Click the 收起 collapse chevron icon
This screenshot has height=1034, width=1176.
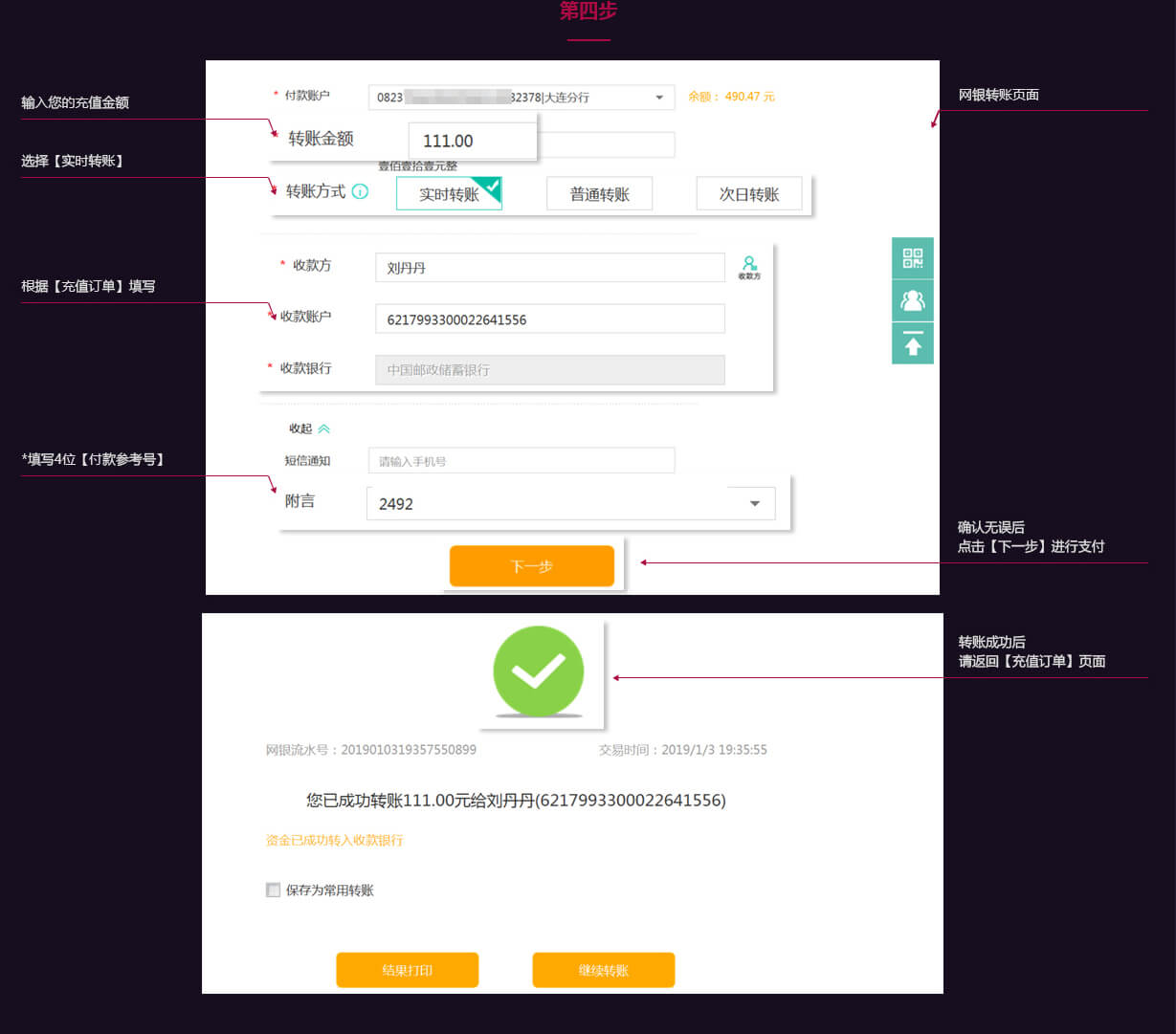tap(323, 429)
